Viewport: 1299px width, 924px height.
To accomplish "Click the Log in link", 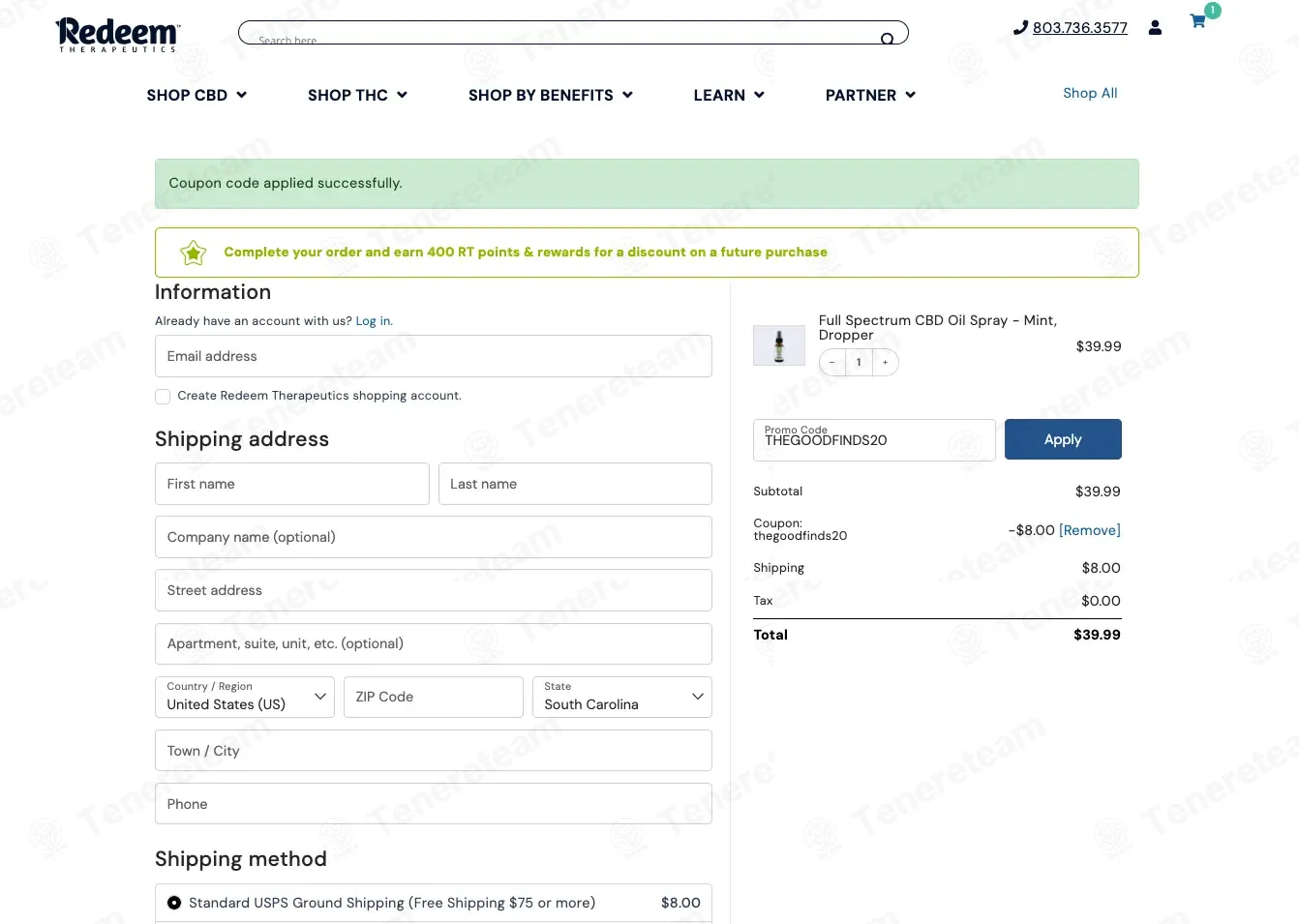I will pos(374,321).
